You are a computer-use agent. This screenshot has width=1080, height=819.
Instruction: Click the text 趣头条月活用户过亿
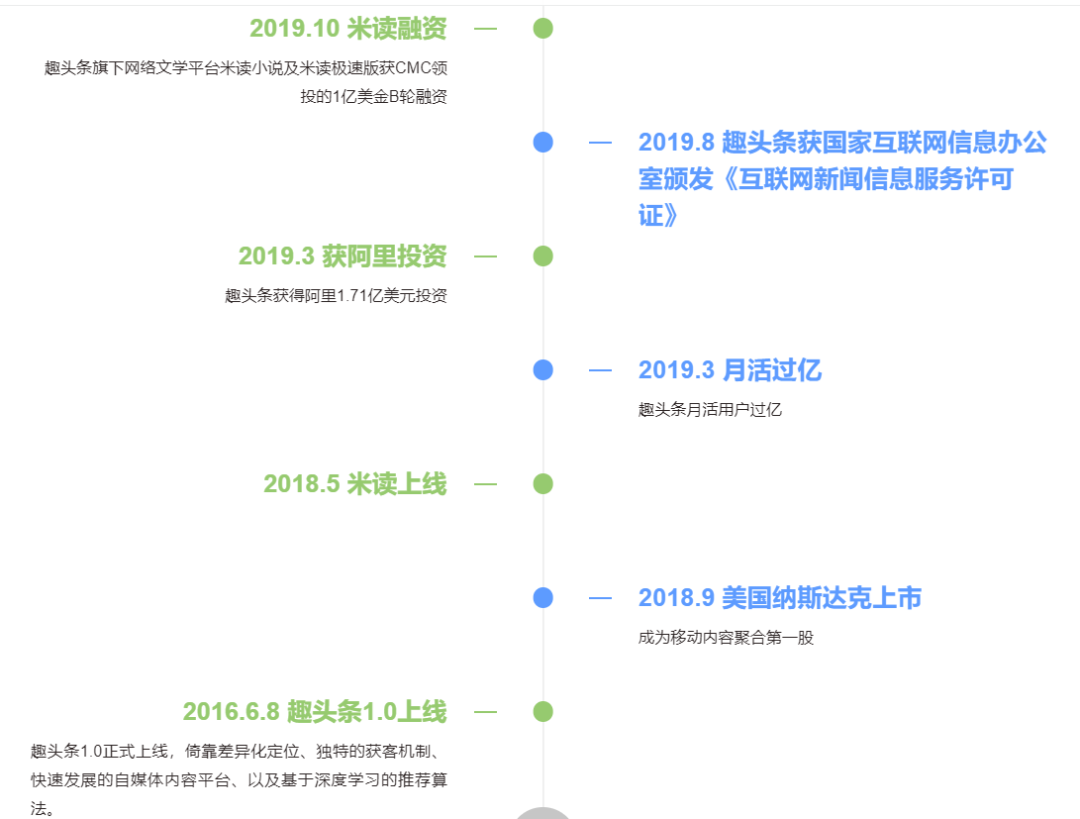709,410
